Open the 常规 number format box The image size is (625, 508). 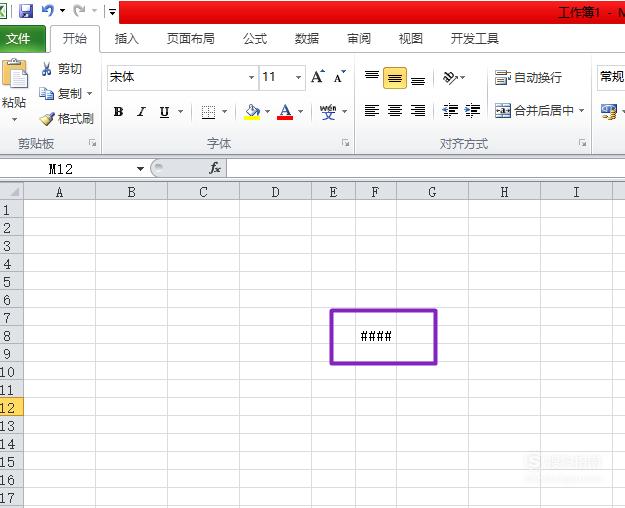[611, 77]
